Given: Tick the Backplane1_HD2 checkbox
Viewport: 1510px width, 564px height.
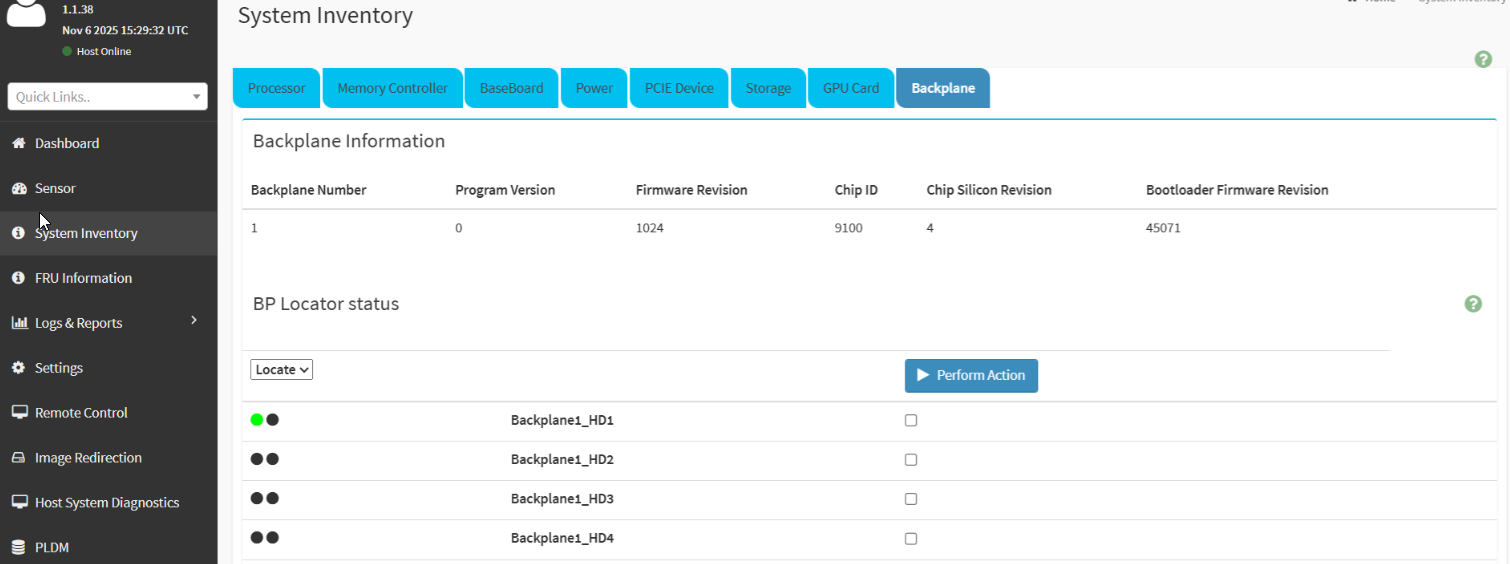Looking at the screenshot, I should pos(911,460).
